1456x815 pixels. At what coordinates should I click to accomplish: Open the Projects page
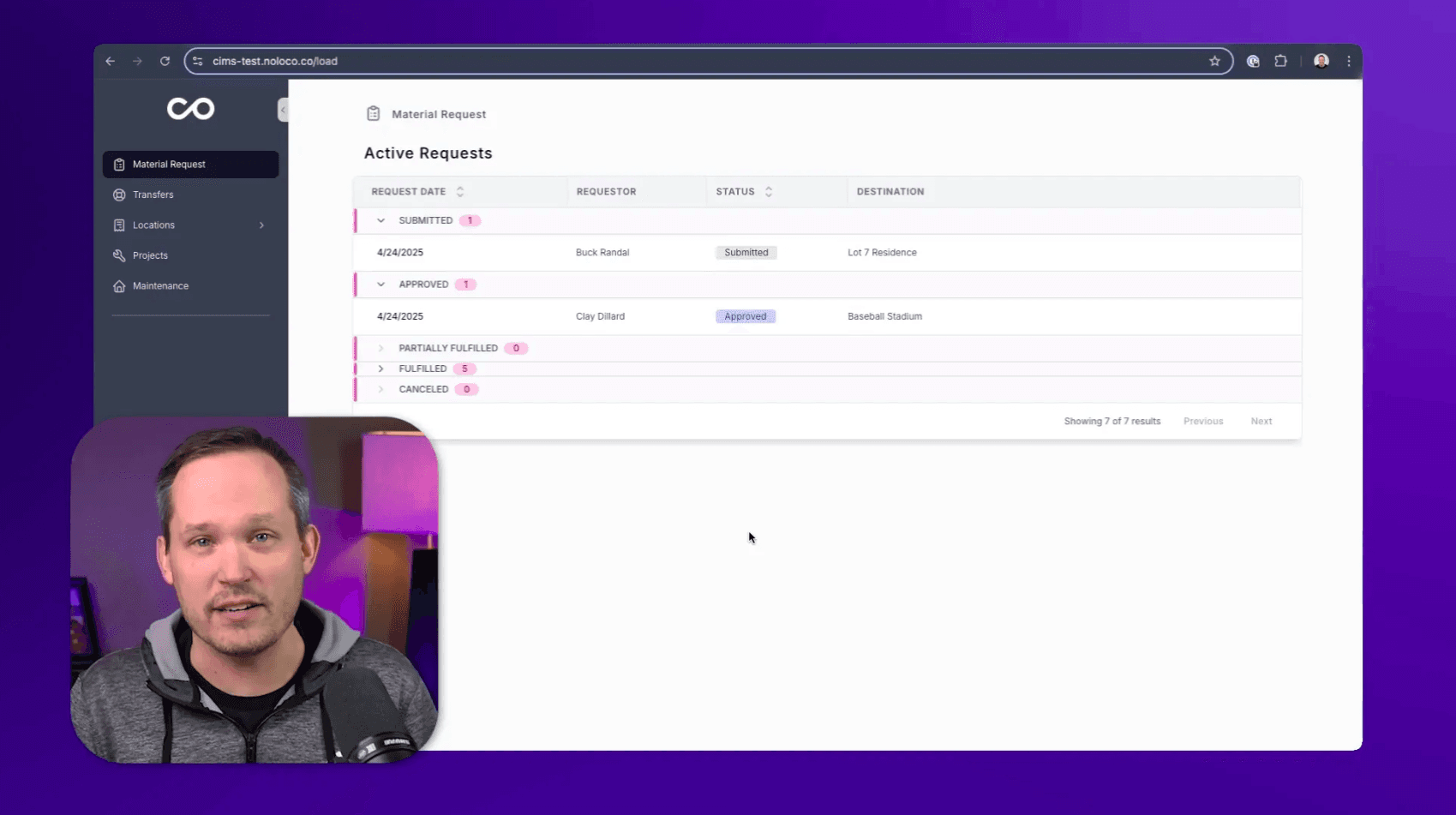pos(190,255)
